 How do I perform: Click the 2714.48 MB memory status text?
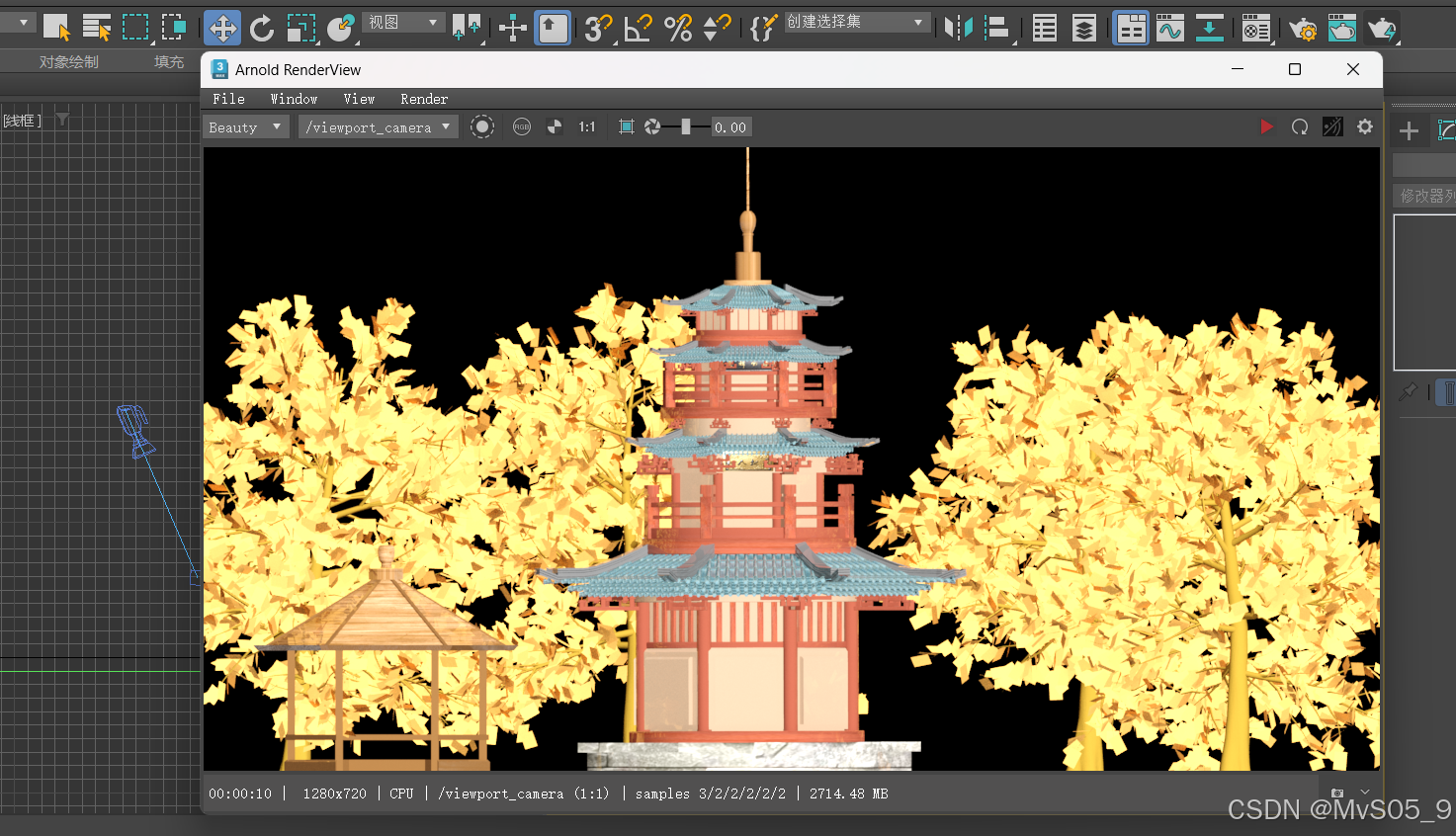click(x=849, y=794)
